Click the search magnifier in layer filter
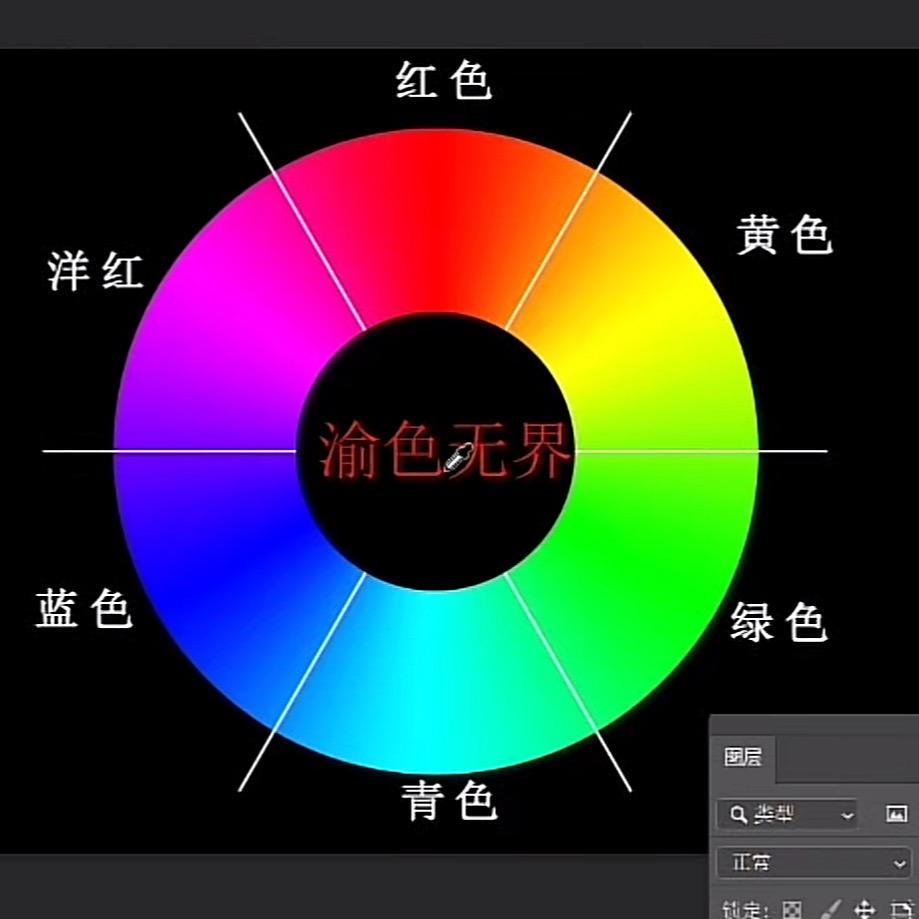Screen dimensions: 919x919 click(x=738, y=815)
